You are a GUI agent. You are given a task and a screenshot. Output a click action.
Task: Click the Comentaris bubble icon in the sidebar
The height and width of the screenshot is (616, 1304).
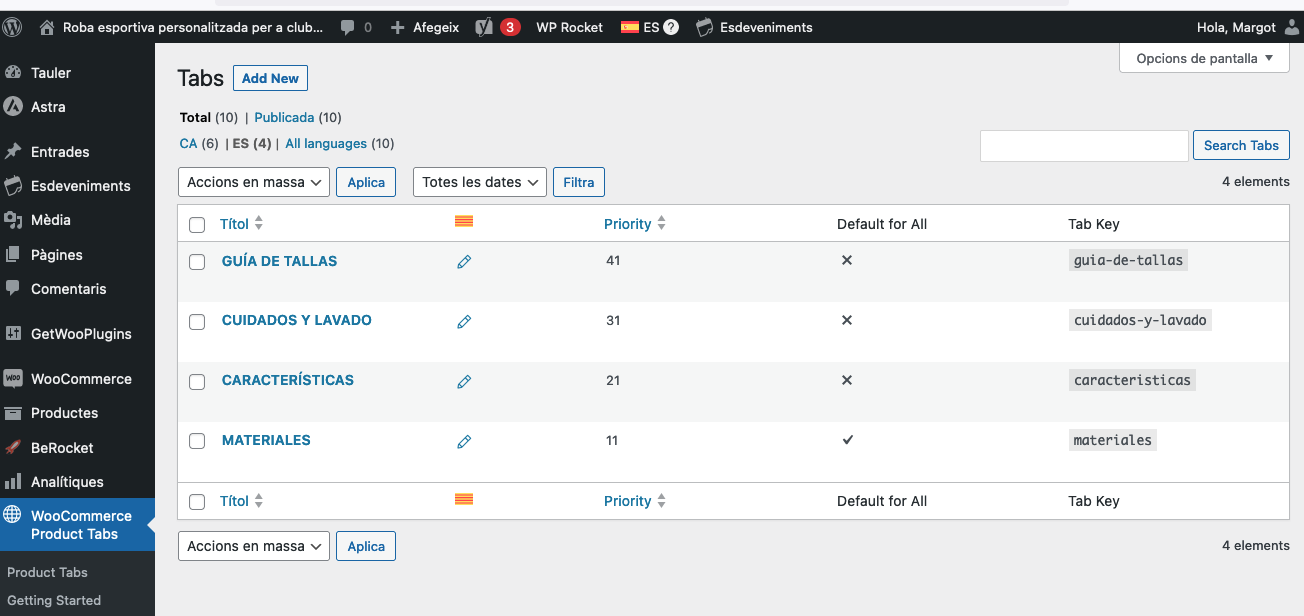pyautogui.click(x=13, y=288)
